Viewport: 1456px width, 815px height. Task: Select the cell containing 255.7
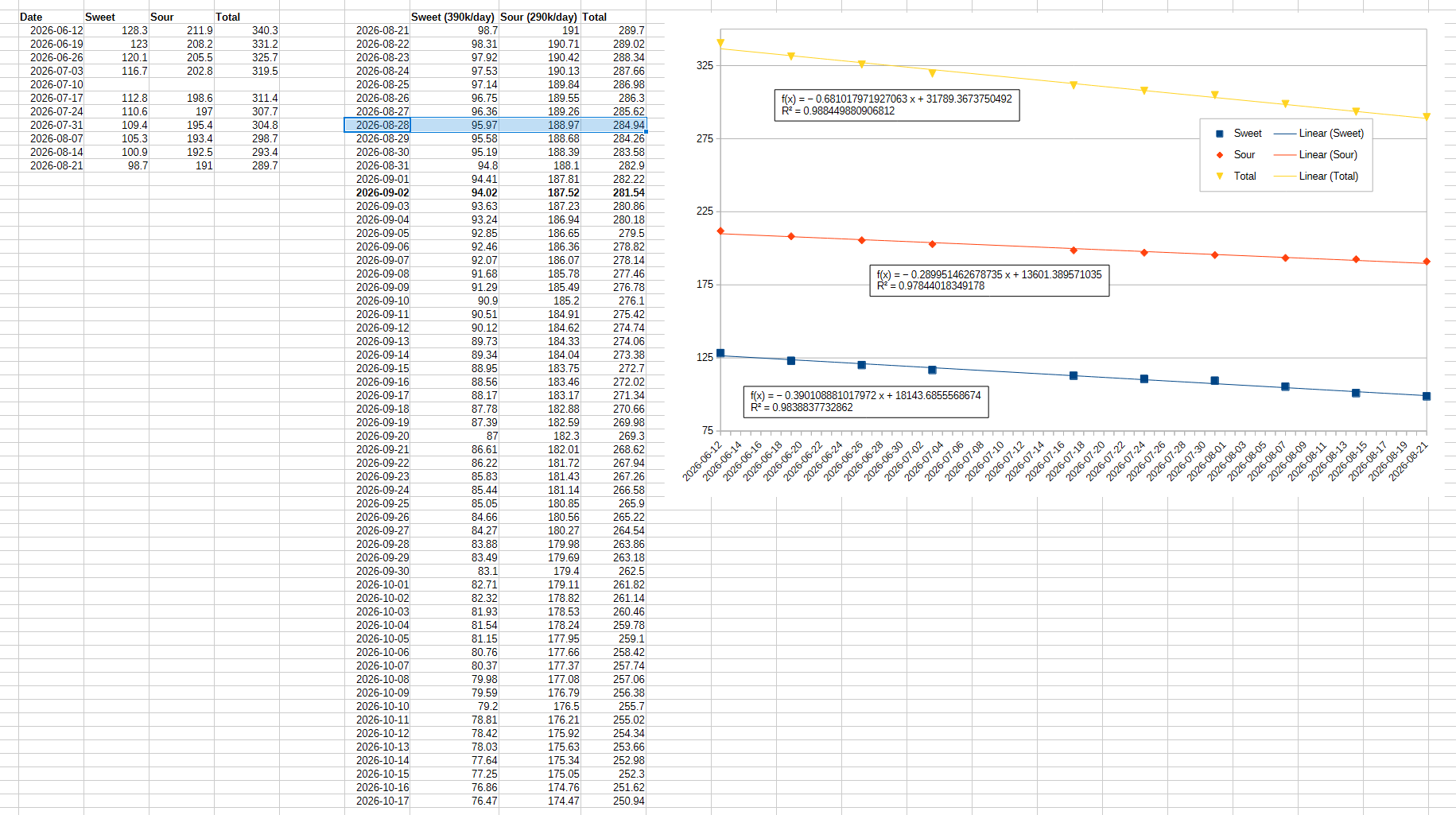pos(613,706)
